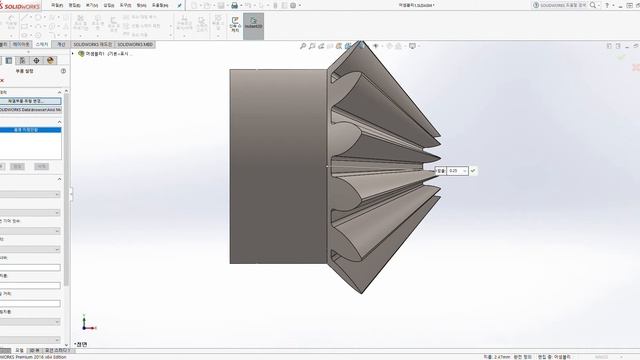Click the blue change button in property panel
The image size is (640, 360).
(x=30, y=101)
